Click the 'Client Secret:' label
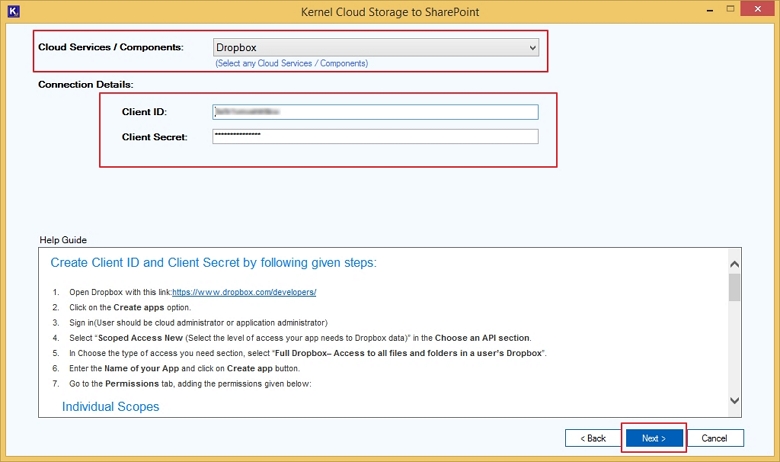The width and height of the screenshot is (780, 462). coord(155,137)
